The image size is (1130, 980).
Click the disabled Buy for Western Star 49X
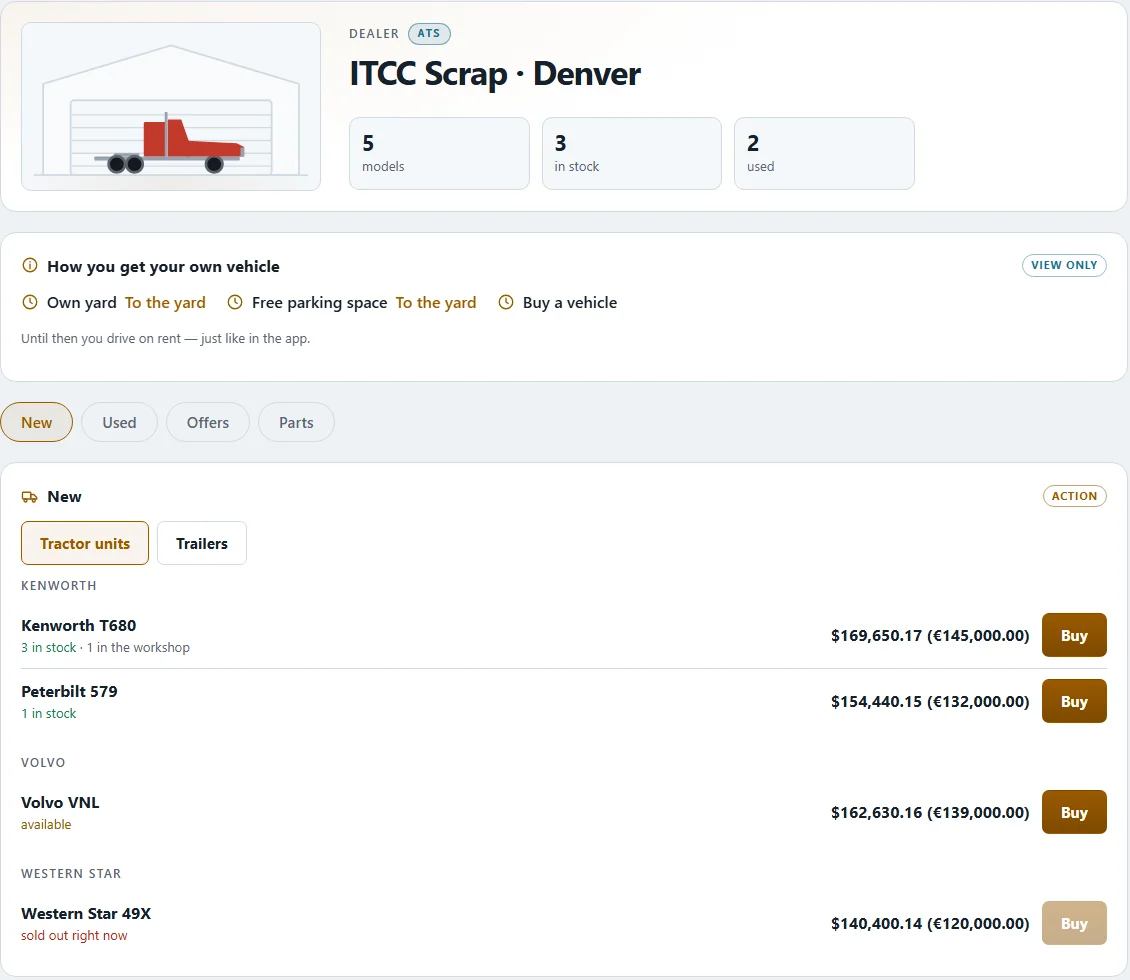(1074, 923)
